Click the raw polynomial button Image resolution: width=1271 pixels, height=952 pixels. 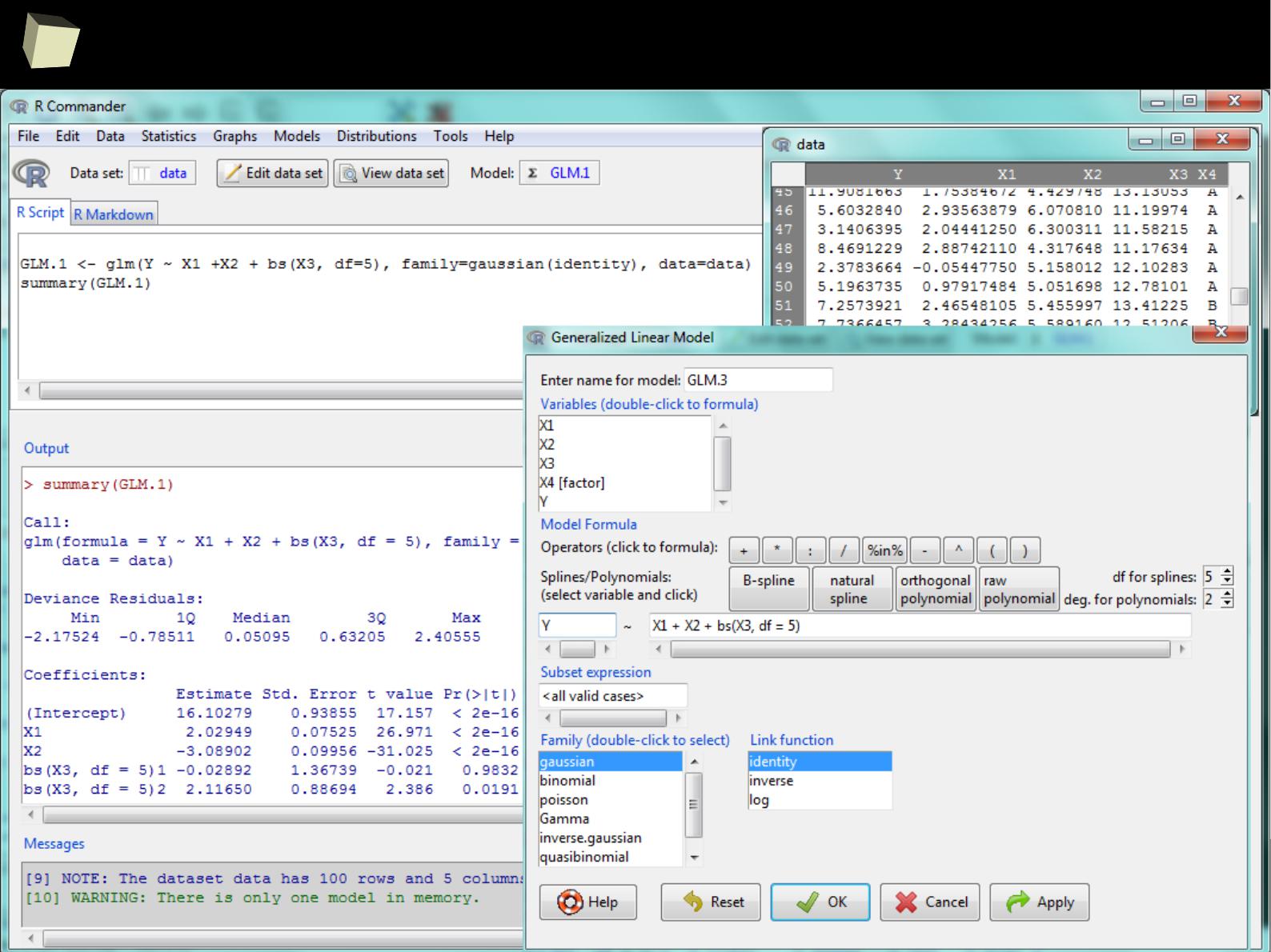point(1019,589)
